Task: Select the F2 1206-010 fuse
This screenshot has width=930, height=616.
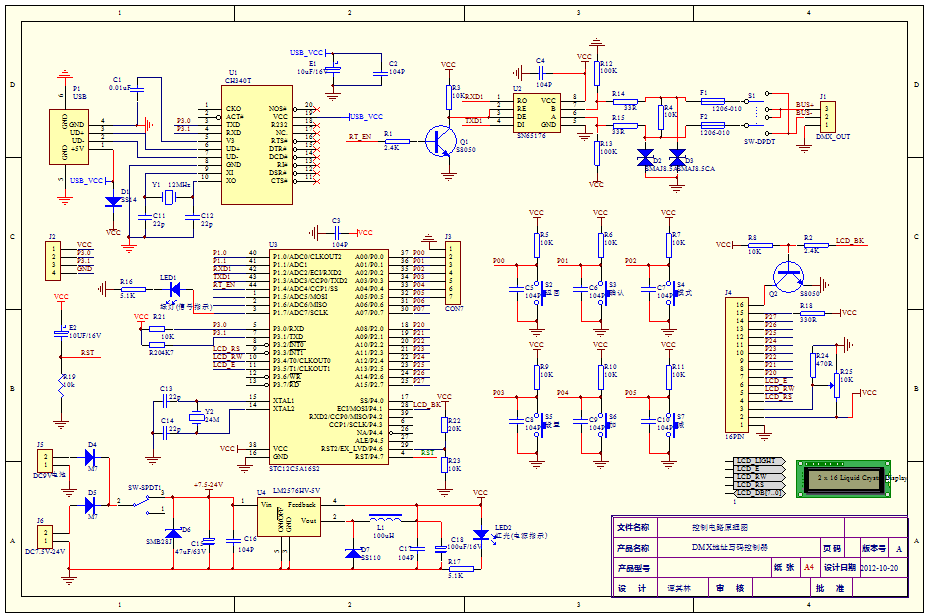Action: pyautogui.click(x=713, y=126)
